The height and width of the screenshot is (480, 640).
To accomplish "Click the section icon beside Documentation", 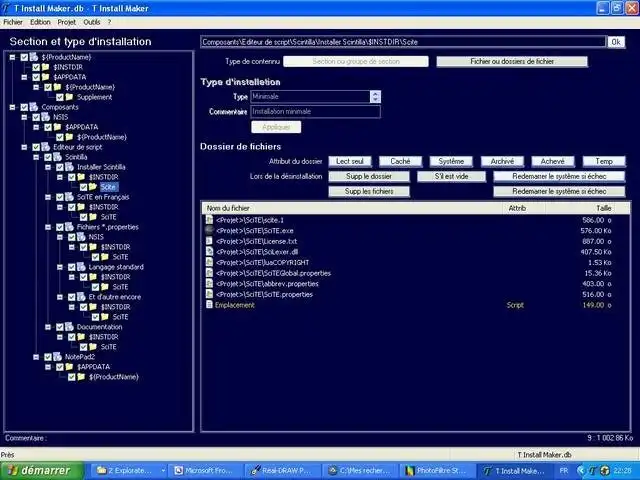I will [69, 327].
